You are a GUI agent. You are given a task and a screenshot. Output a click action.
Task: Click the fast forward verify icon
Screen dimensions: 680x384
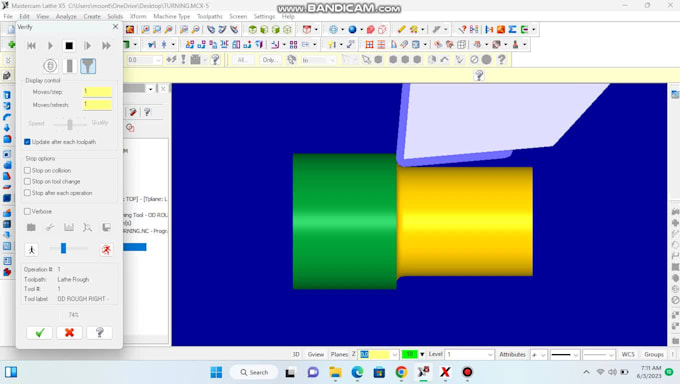tap(106, 46)
